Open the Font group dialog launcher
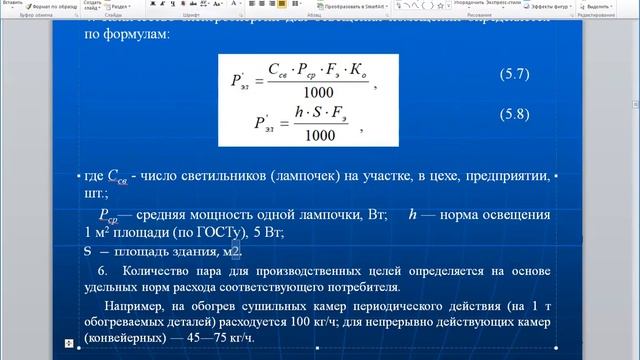 (241, 15)
